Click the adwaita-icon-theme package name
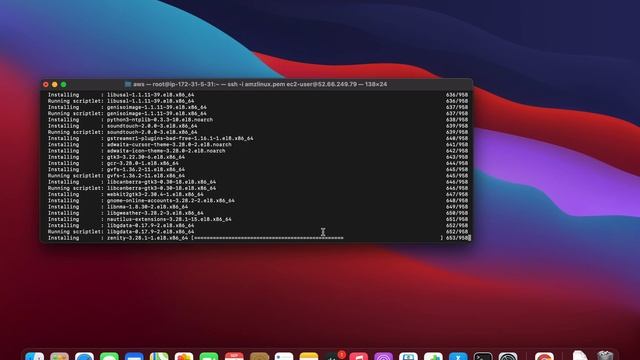This screenshot has width=640, height=360. [166, 151]
